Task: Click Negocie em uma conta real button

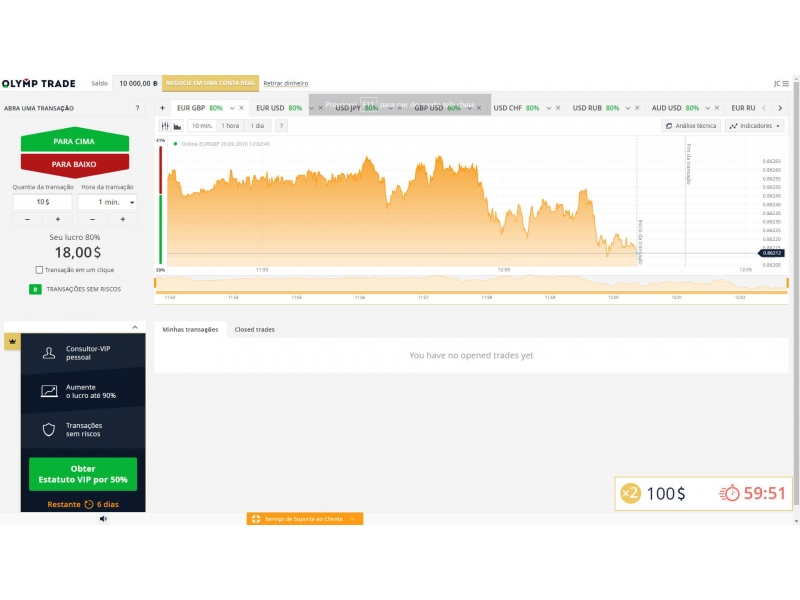Action: tap(210, 83)
